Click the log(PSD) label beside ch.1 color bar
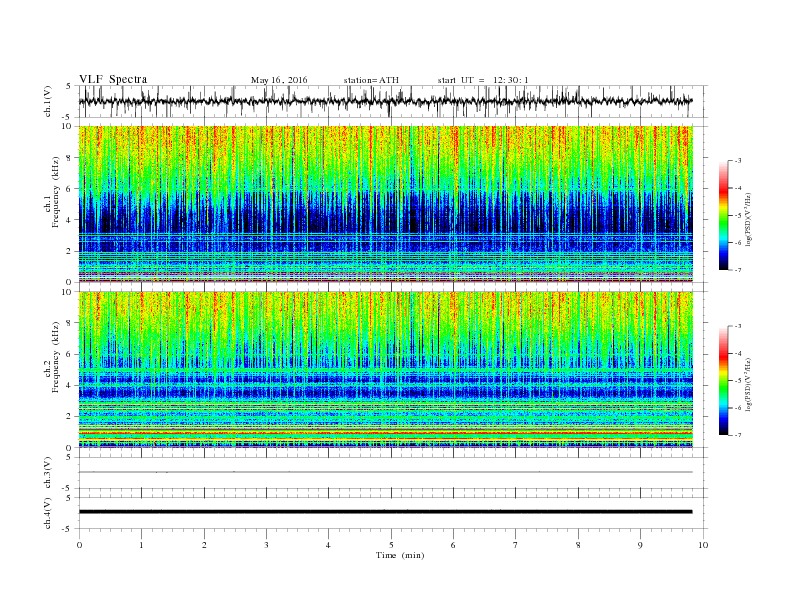Screen dimensions: 792x612 (x=748, y=220)
